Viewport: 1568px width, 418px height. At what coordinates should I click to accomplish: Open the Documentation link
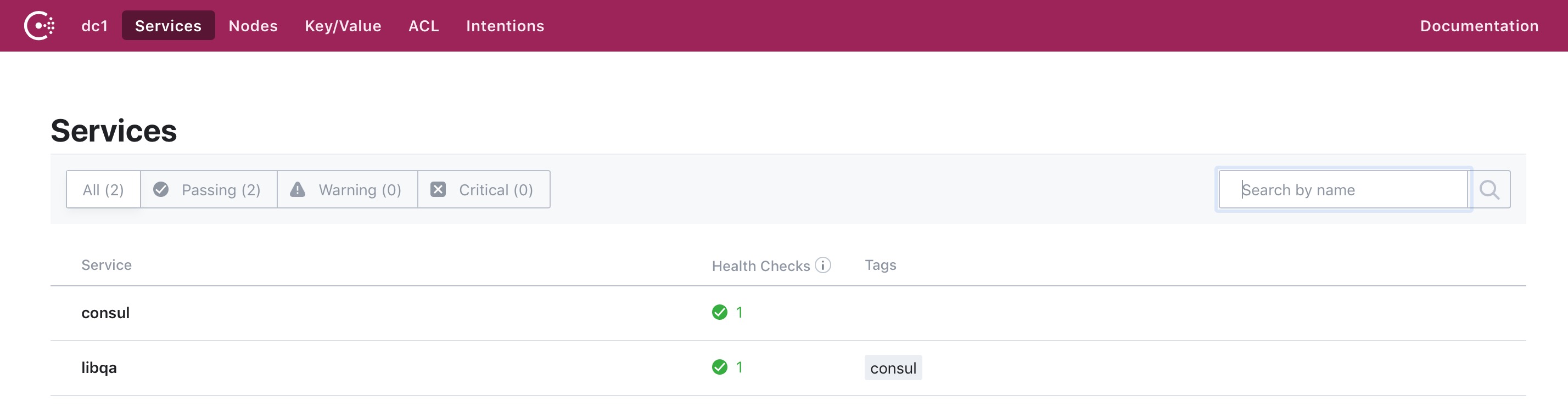pos(1479,26)
